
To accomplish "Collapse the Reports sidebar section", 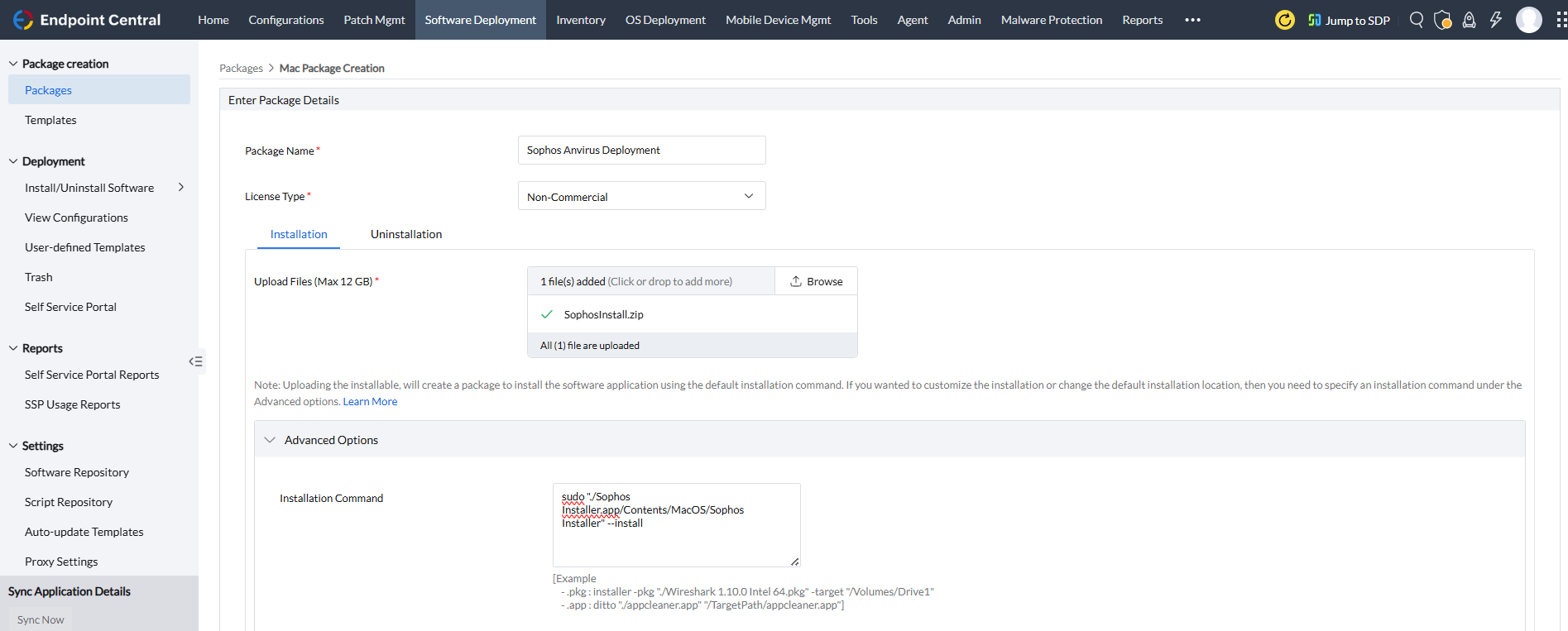I will (13, 348).
